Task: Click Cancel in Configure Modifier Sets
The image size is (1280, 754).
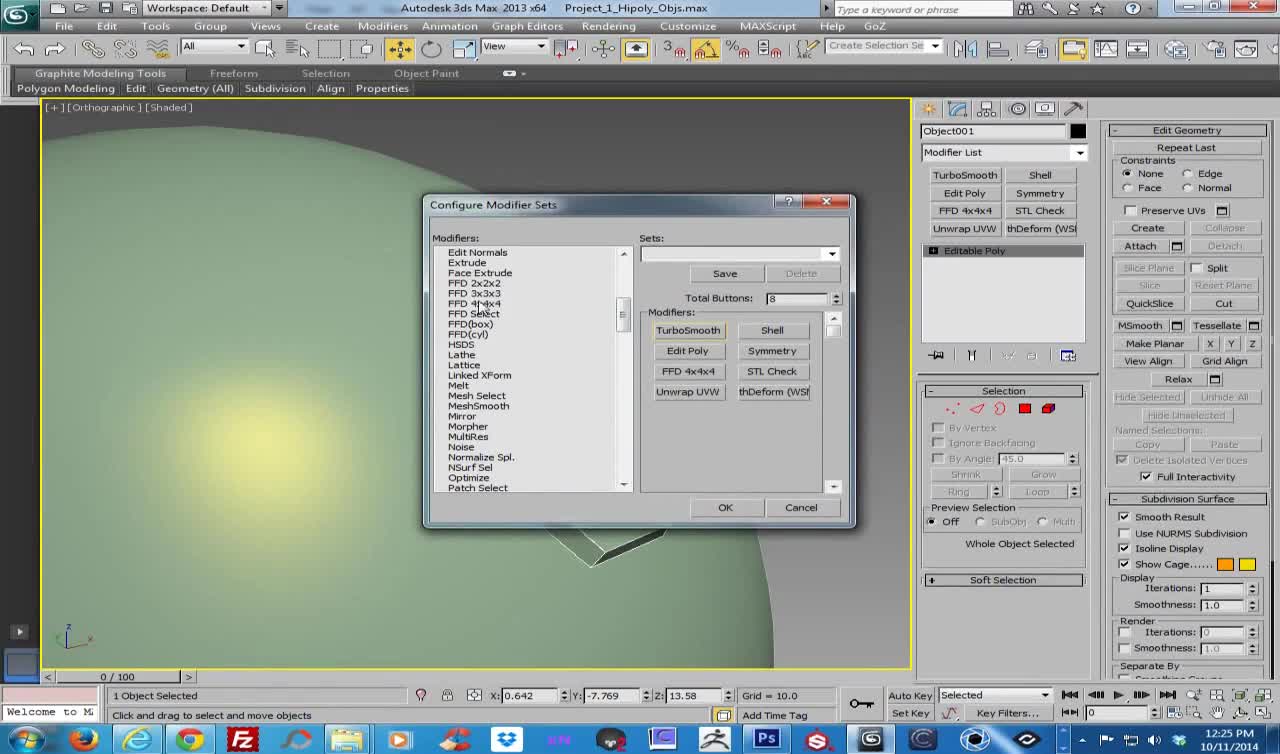Action: pos(801,508)
